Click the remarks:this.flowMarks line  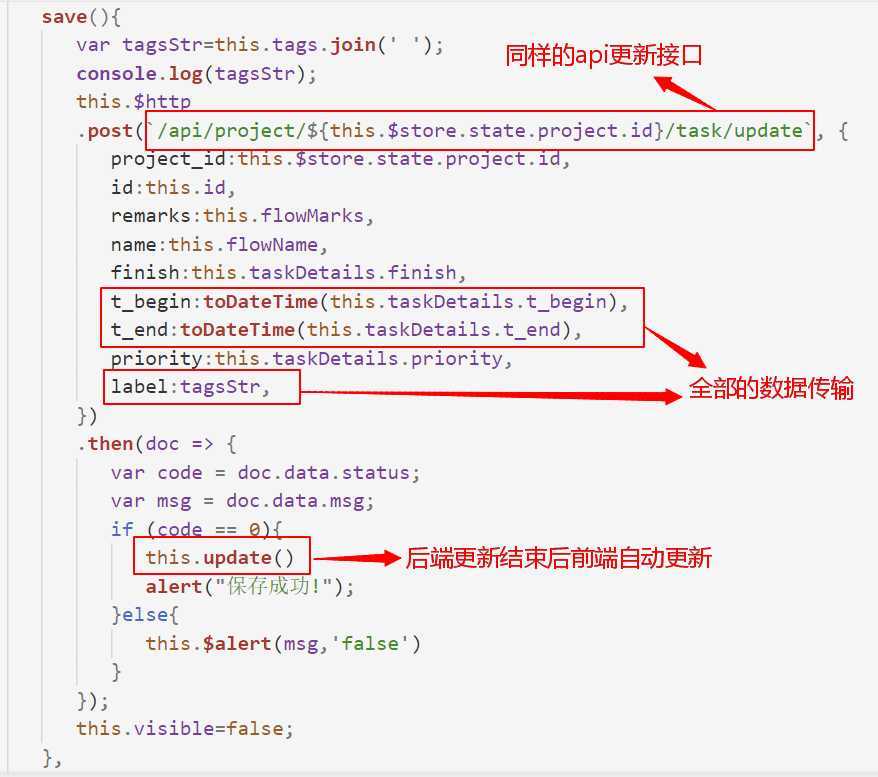coord(242,216)
